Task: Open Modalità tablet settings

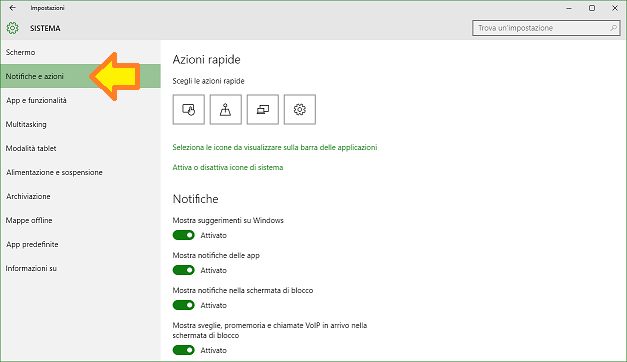Action: [x=81, y=148]
